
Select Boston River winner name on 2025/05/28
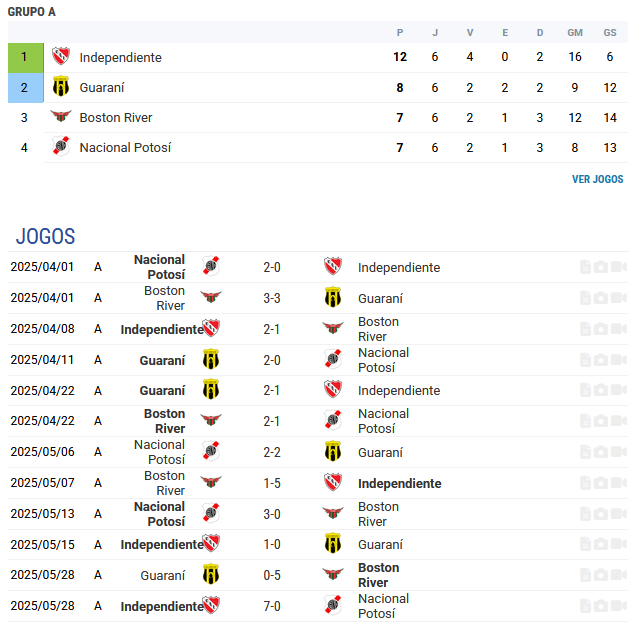pos(378,575)
